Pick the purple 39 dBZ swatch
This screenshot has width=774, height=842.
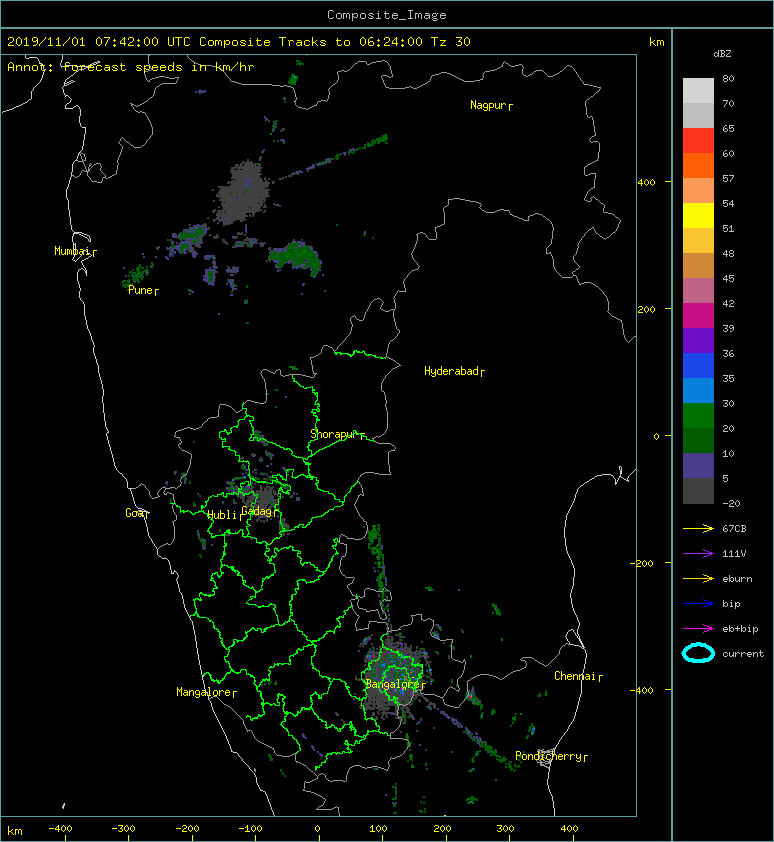(698, 340)
